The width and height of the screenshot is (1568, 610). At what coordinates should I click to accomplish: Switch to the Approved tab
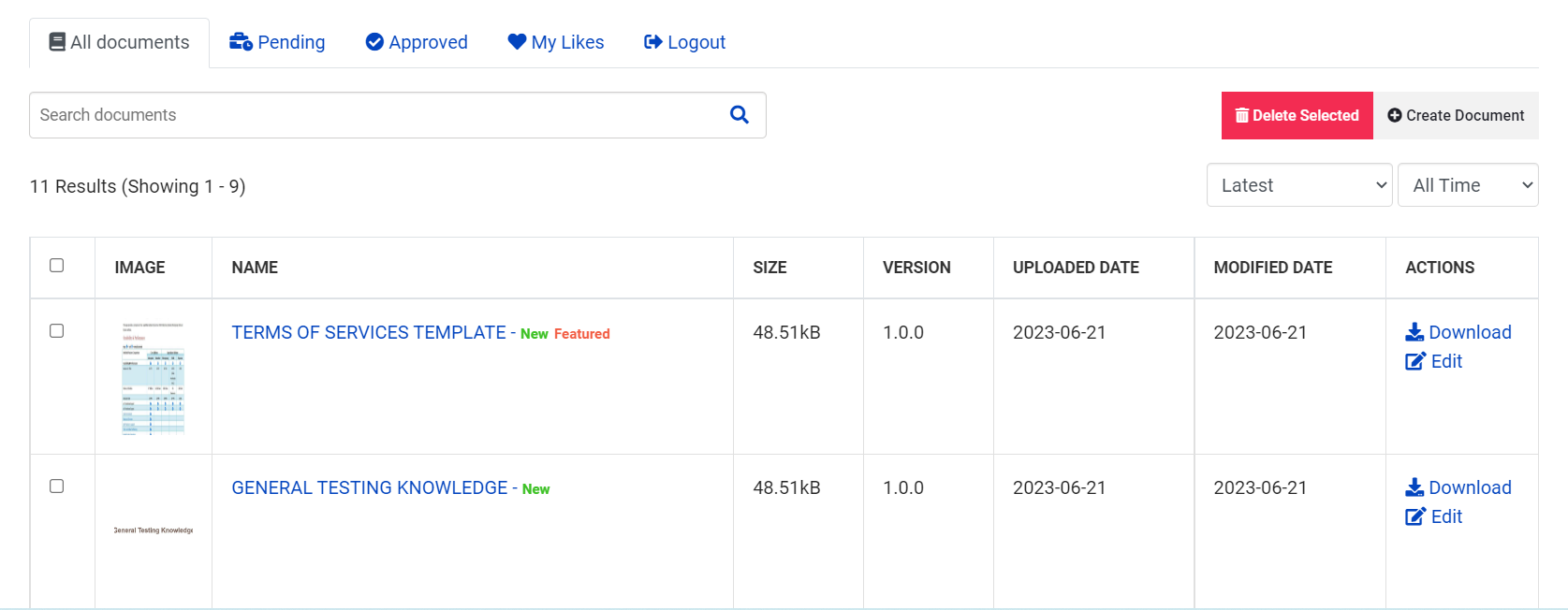pyautogui.click(x=417, y=42)
